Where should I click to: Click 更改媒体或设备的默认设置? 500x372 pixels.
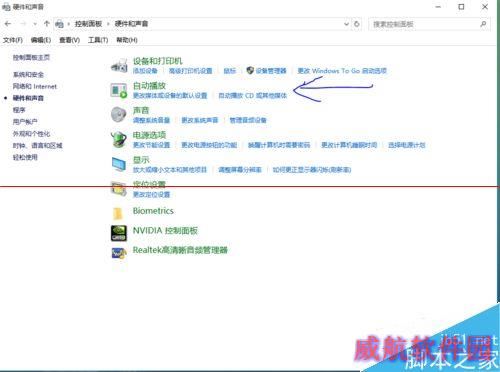170,95
